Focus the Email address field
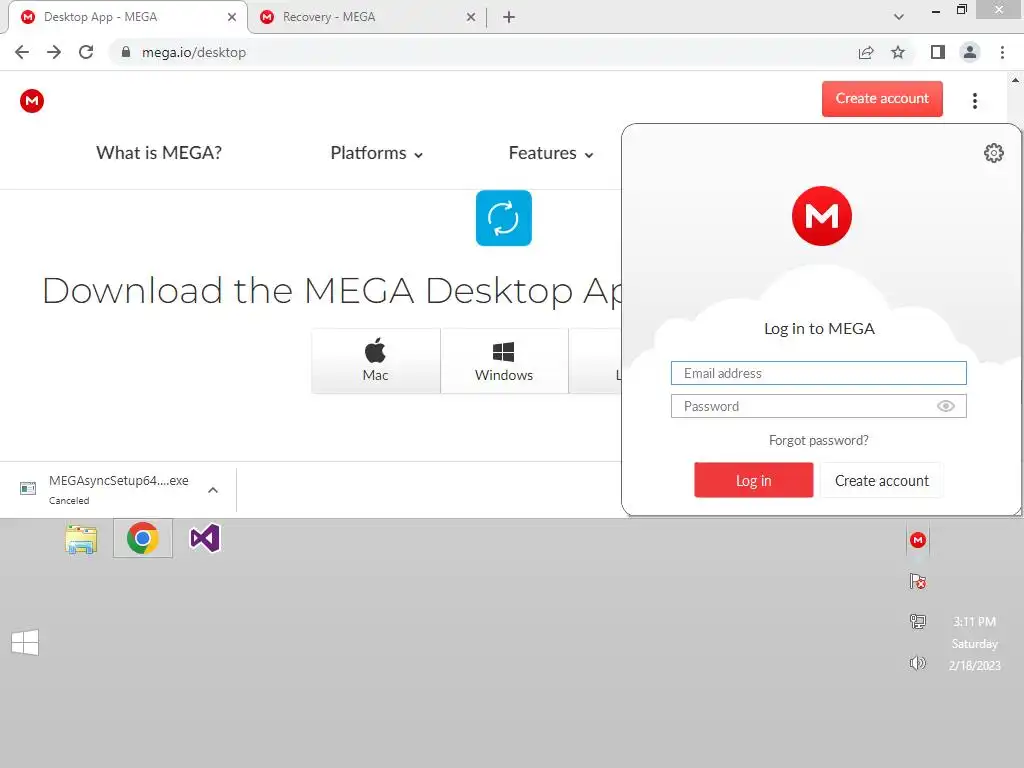This screenshot has width=1024, height=768. pyautogui.click(x=818, y=373)
